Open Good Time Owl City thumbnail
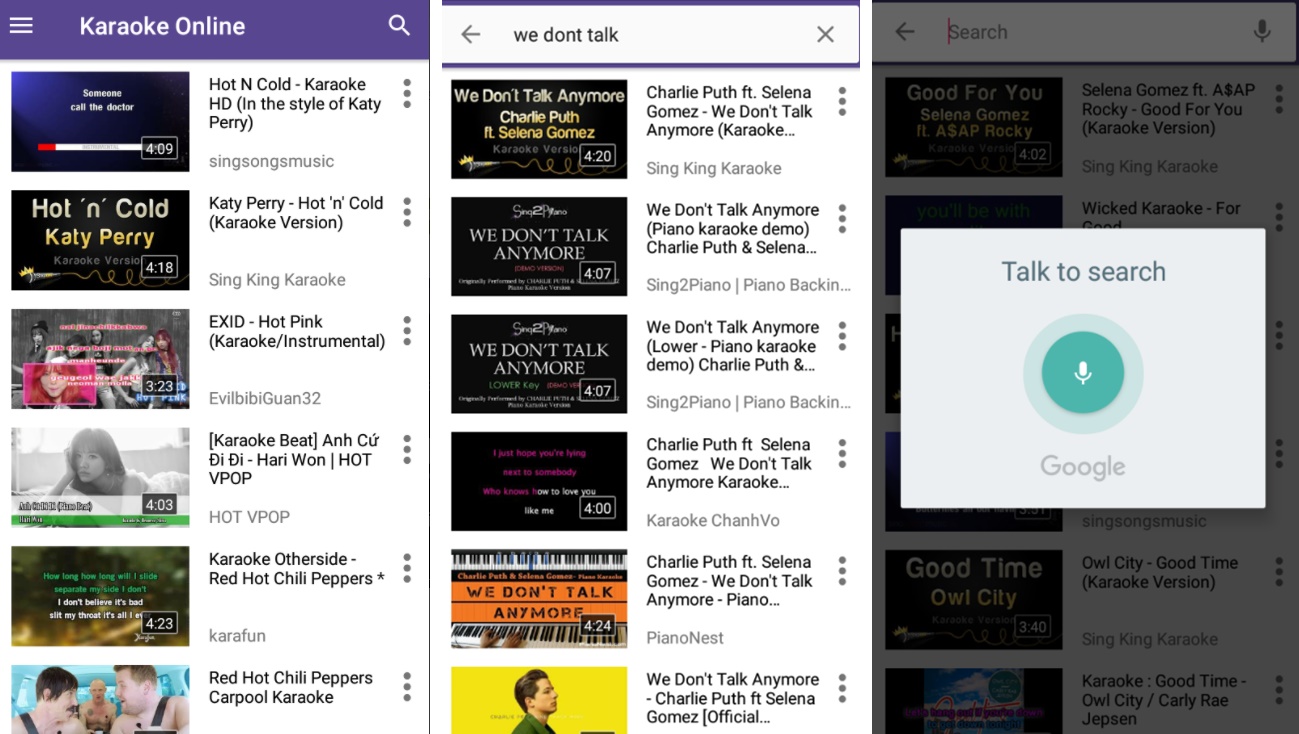The height and width of the screenshot is (734, 1299). point(974,600)
